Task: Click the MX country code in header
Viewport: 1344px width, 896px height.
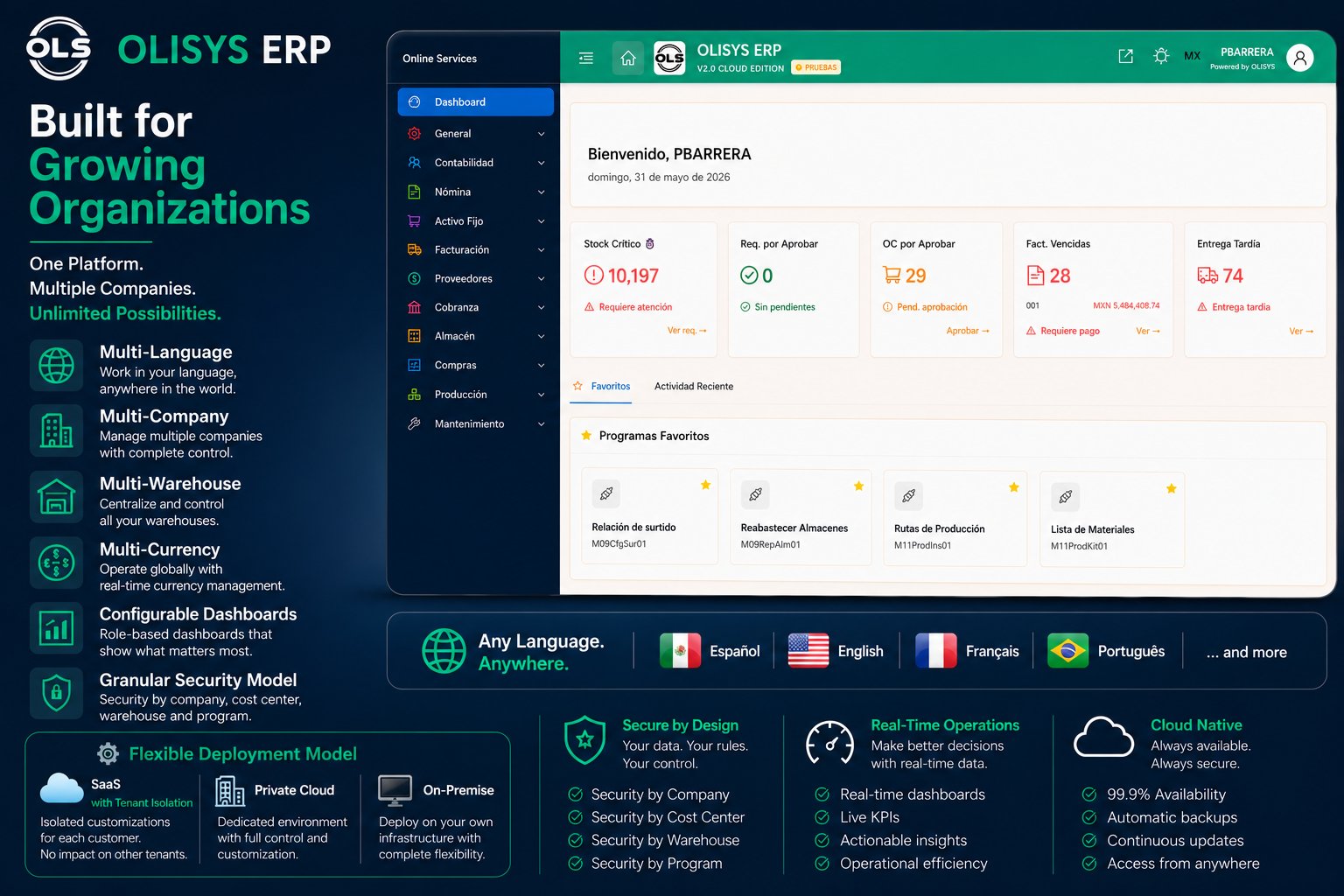Action: pyautogui.click(x=1192, y=56)
